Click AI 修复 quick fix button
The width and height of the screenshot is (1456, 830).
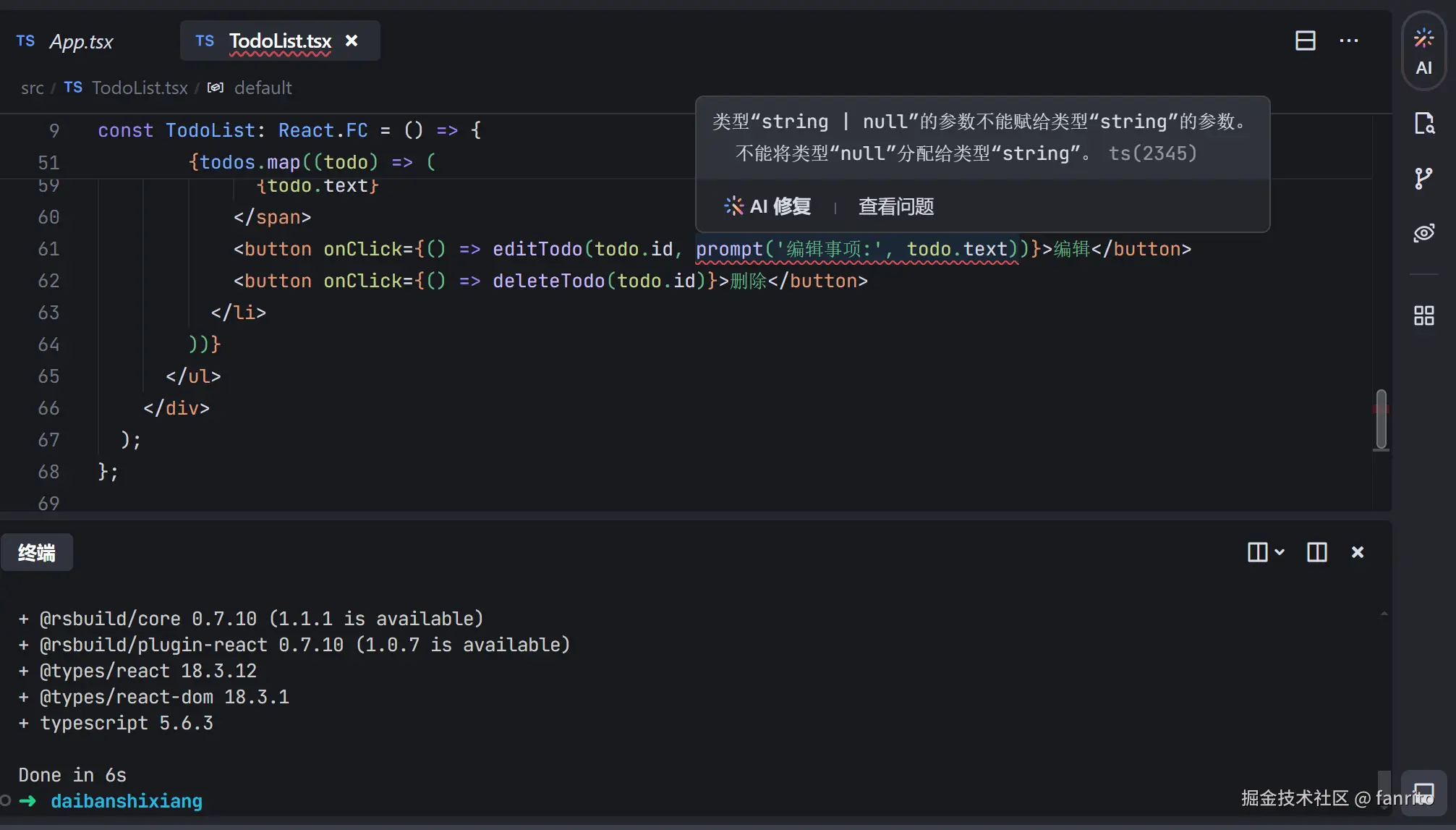point(768,207)
